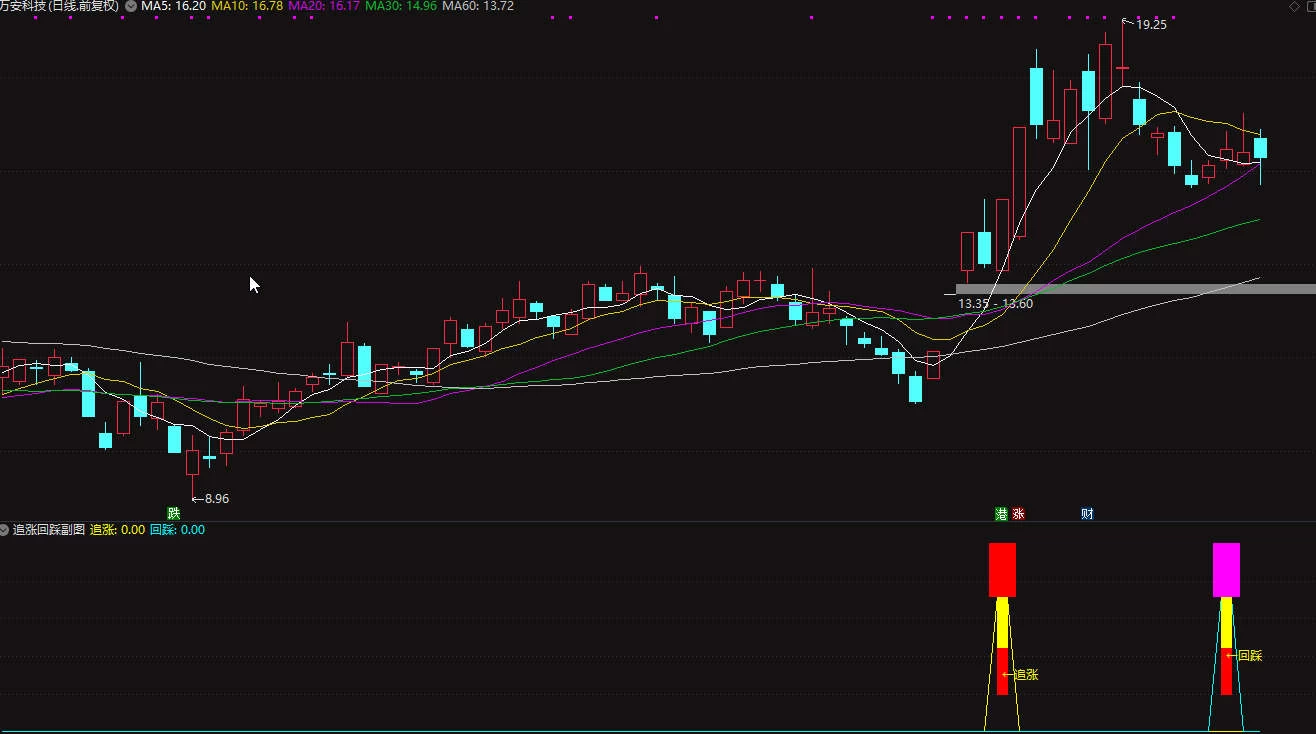1316x734 pixels.
Task: Click the ←回踩 signal label
Action: pyautogui.click(x=1244, y=656)
